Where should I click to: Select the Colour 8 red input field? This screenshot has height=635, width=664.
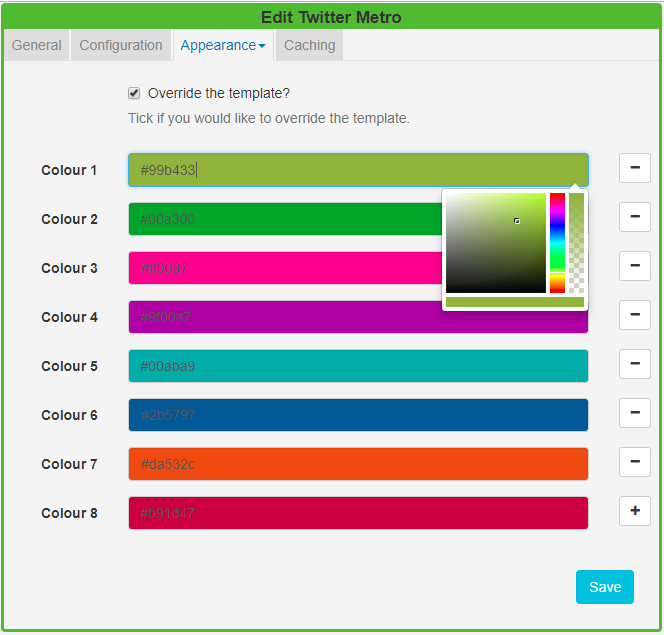[x=358, y=513]
